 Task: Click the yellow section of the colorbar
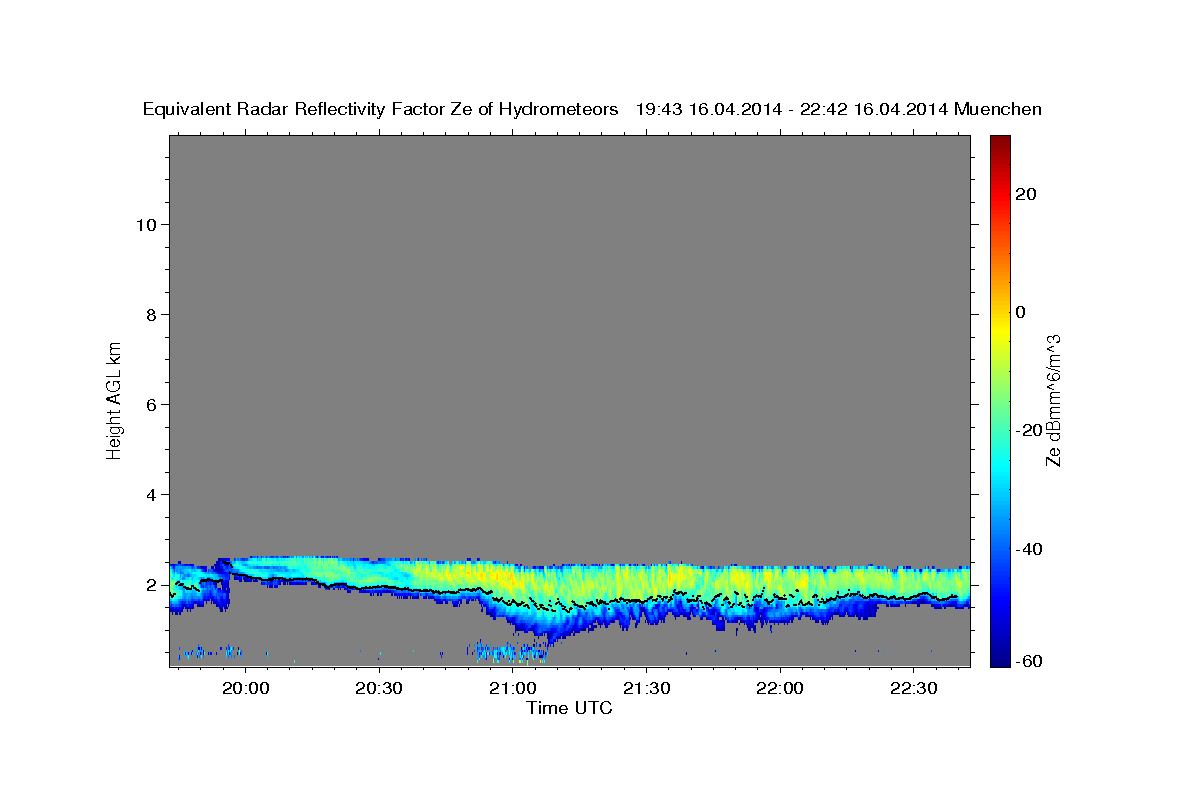tap(1000, 330)
